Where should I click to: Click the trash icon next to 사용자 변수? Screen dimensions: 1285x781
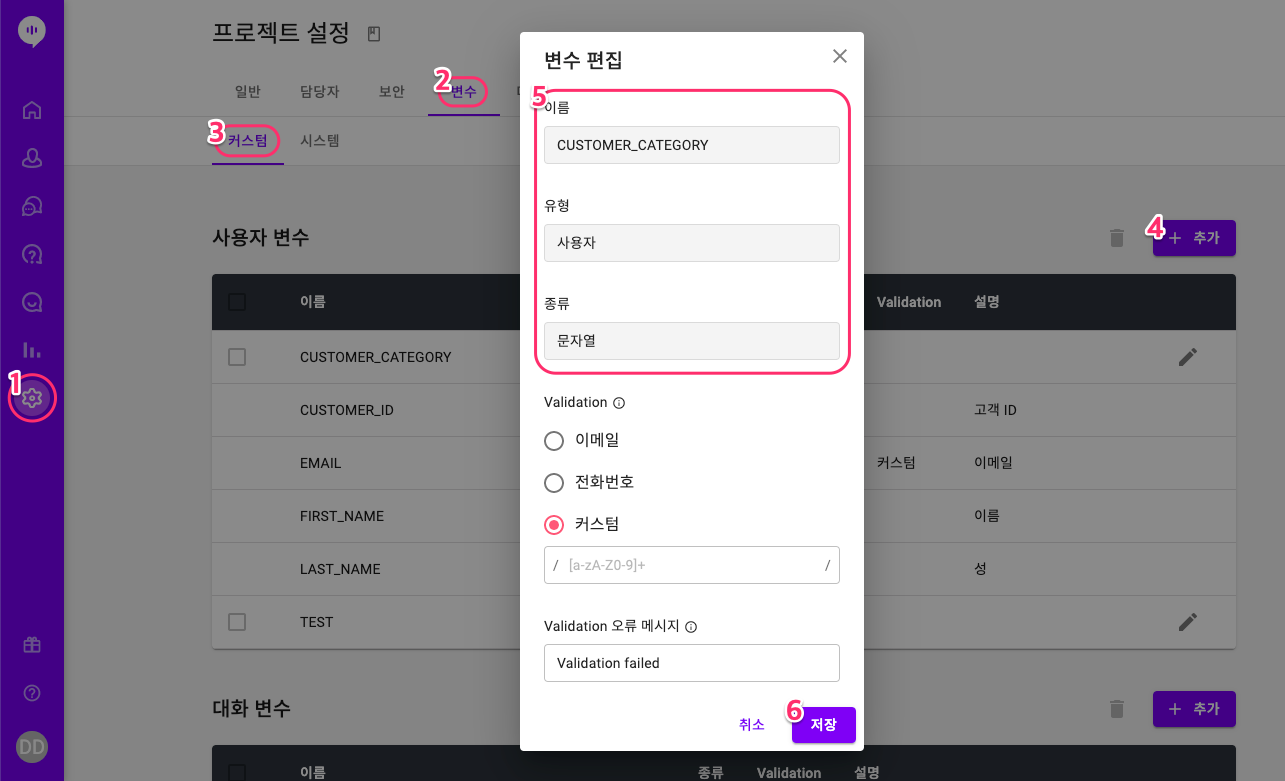pyautogui.click(x=1117, y=238)
